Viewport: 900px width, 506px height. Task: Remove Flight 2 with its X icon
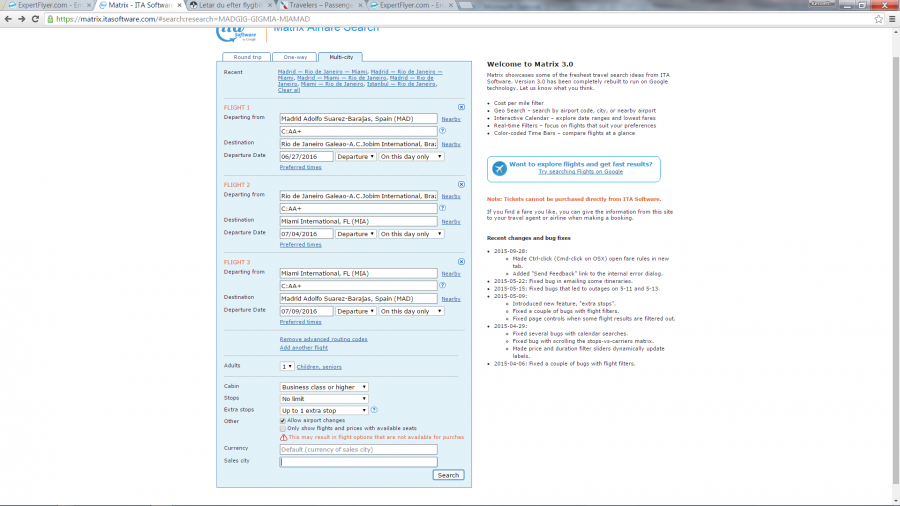pyautogui.click(x=461, y=184)
